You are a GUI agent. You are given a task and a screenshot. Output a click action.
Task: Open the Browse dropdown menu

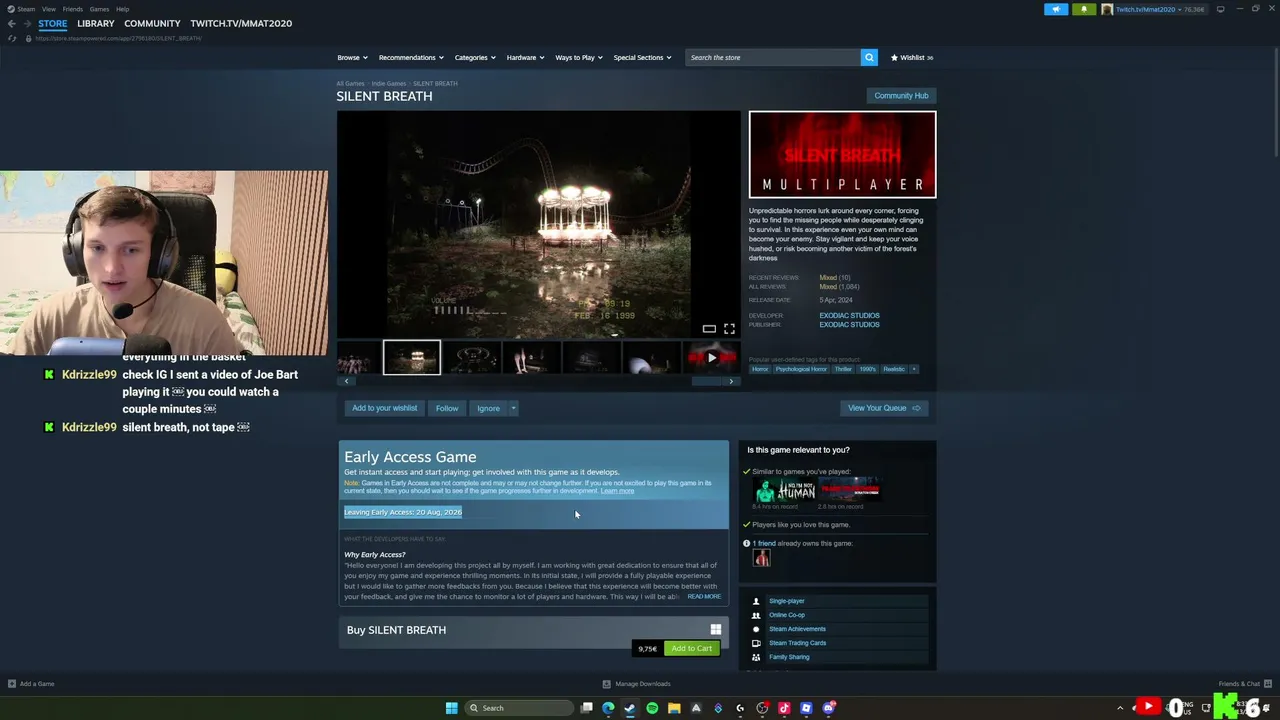[x=352, y=57]
